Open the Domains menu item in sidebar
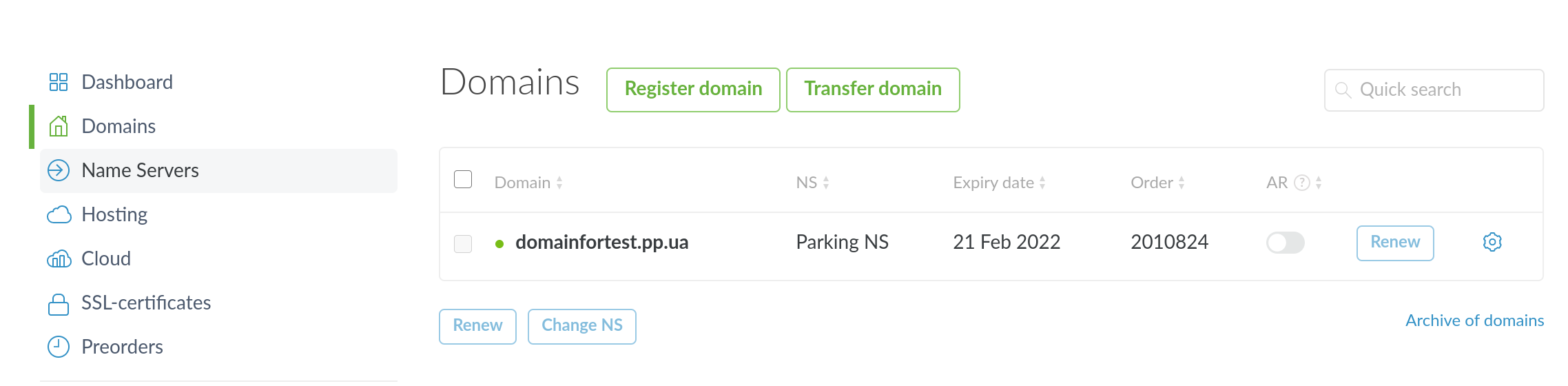This screenshot has width=1568, height=386. click(118, 126)
